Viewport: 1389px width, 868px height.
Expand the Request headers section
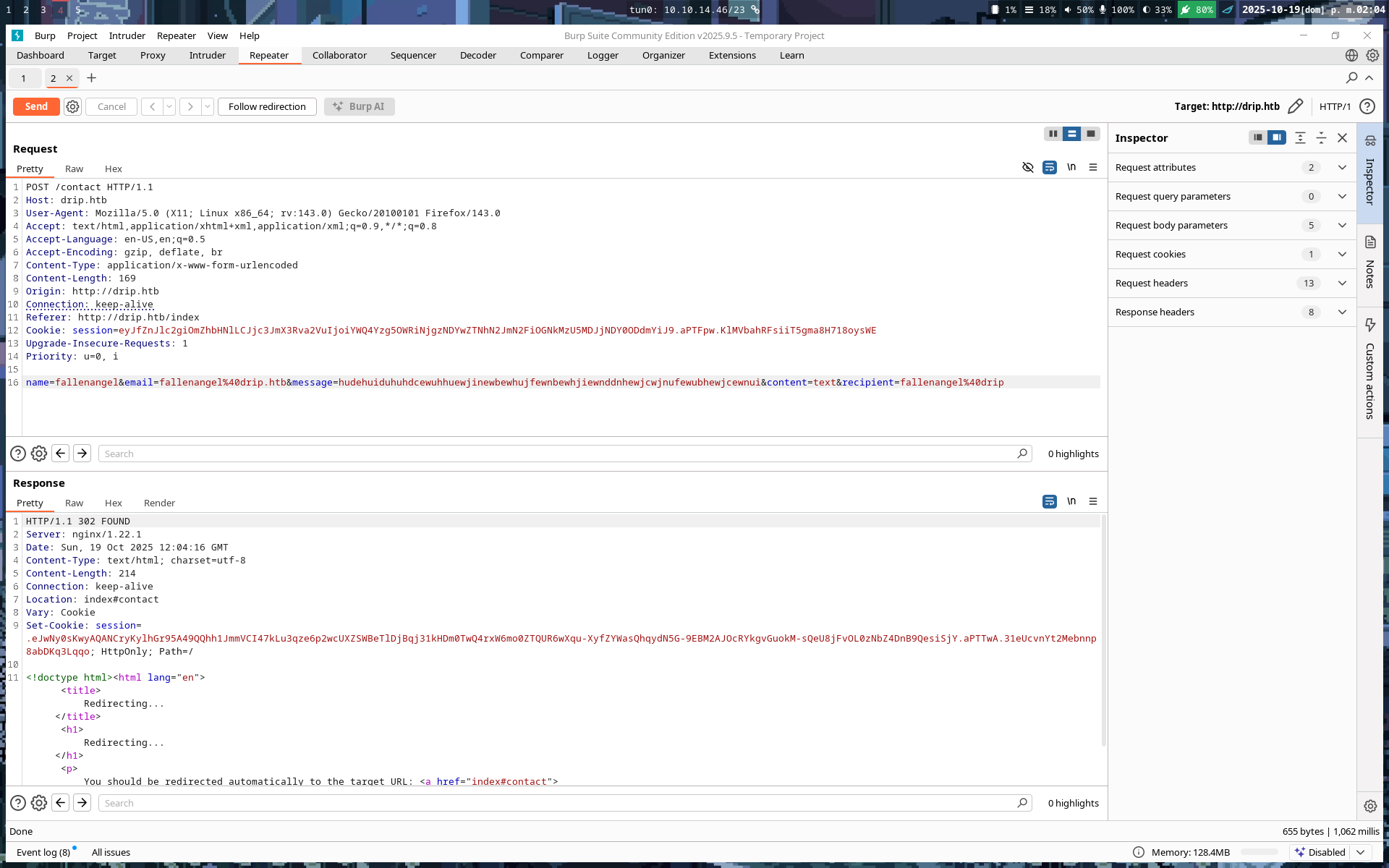(x=1342, y=283)
